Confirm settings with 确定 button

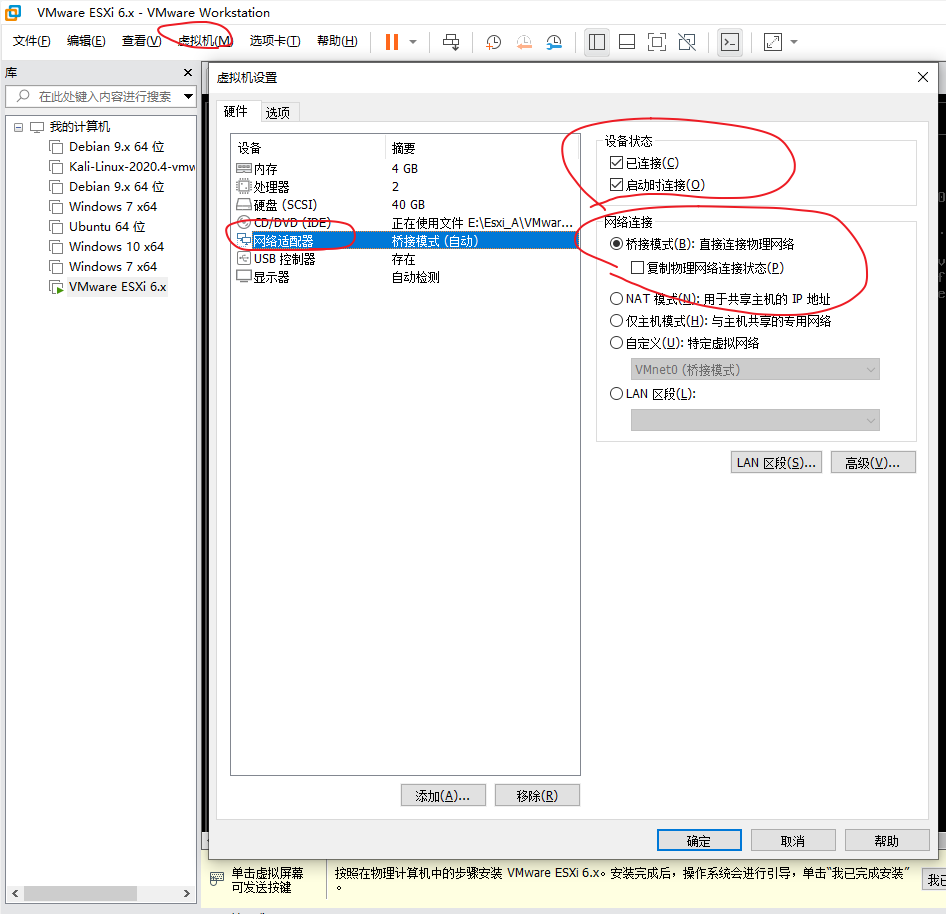tap(699, 840)
